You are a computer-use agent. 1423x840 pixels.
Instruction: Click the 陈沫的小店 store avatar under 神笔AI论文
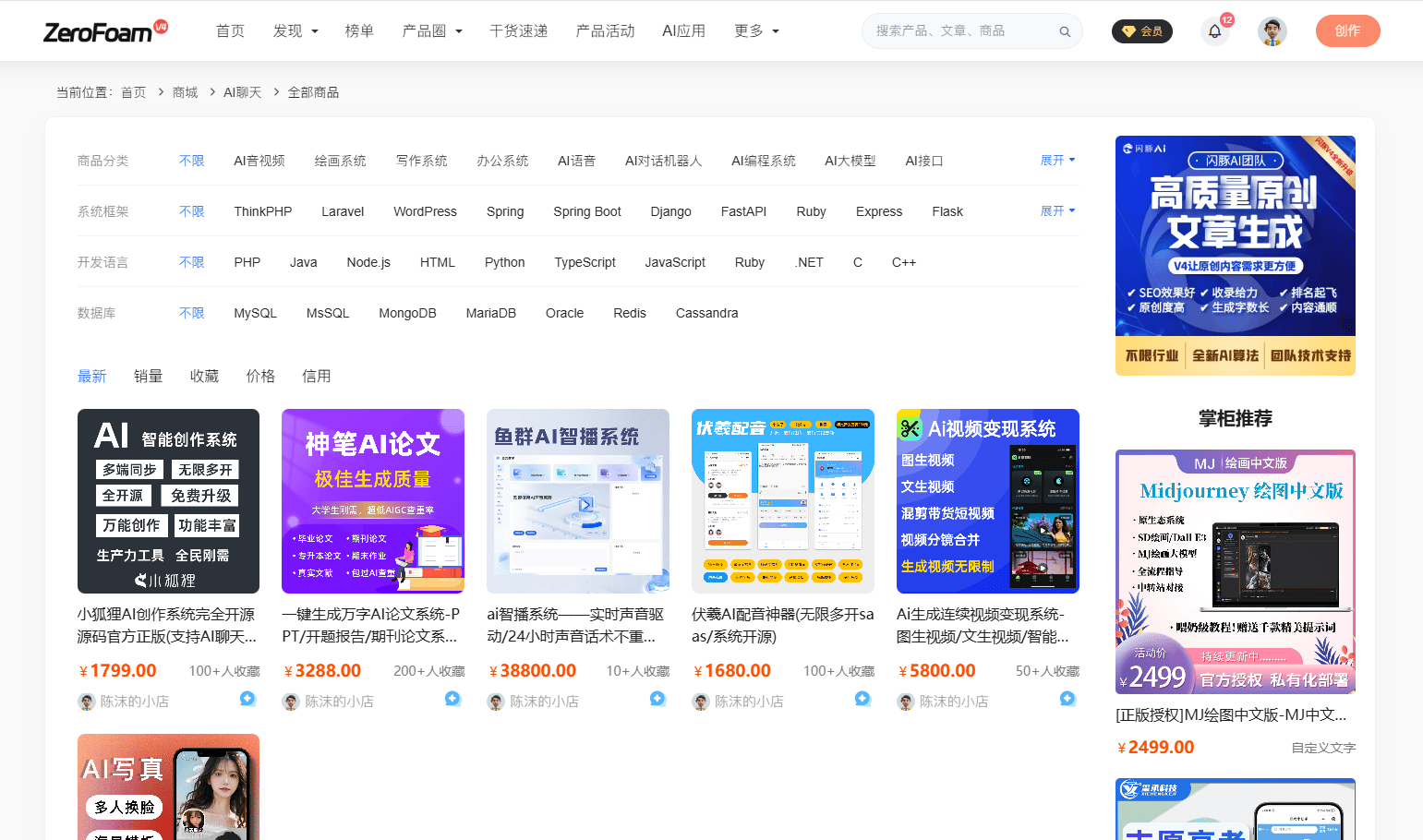click(x=289, y=702)
